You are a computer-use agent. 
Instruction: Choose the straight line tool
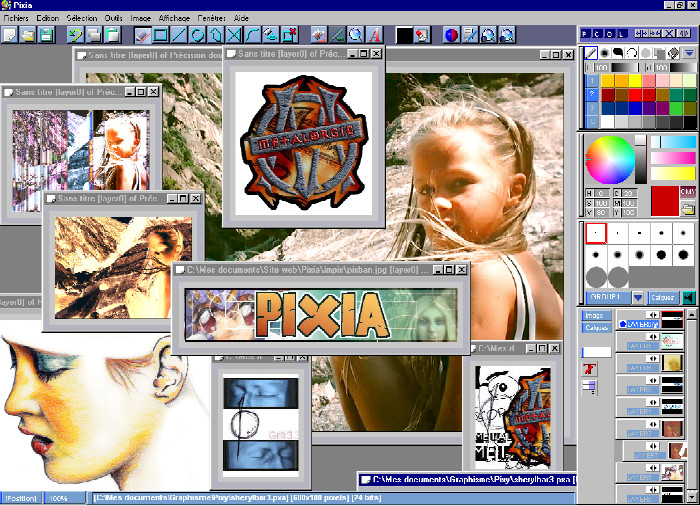pyautogui.click(x=180, y=35)
